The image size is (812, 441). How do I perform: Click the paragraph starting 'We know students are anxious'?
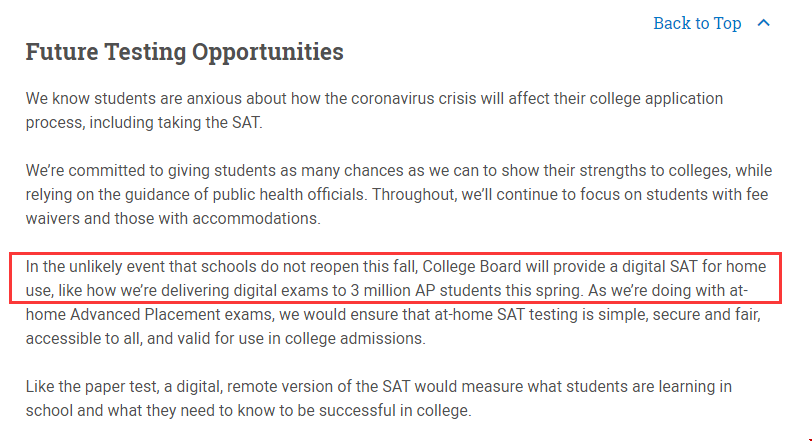coord(374,110)
